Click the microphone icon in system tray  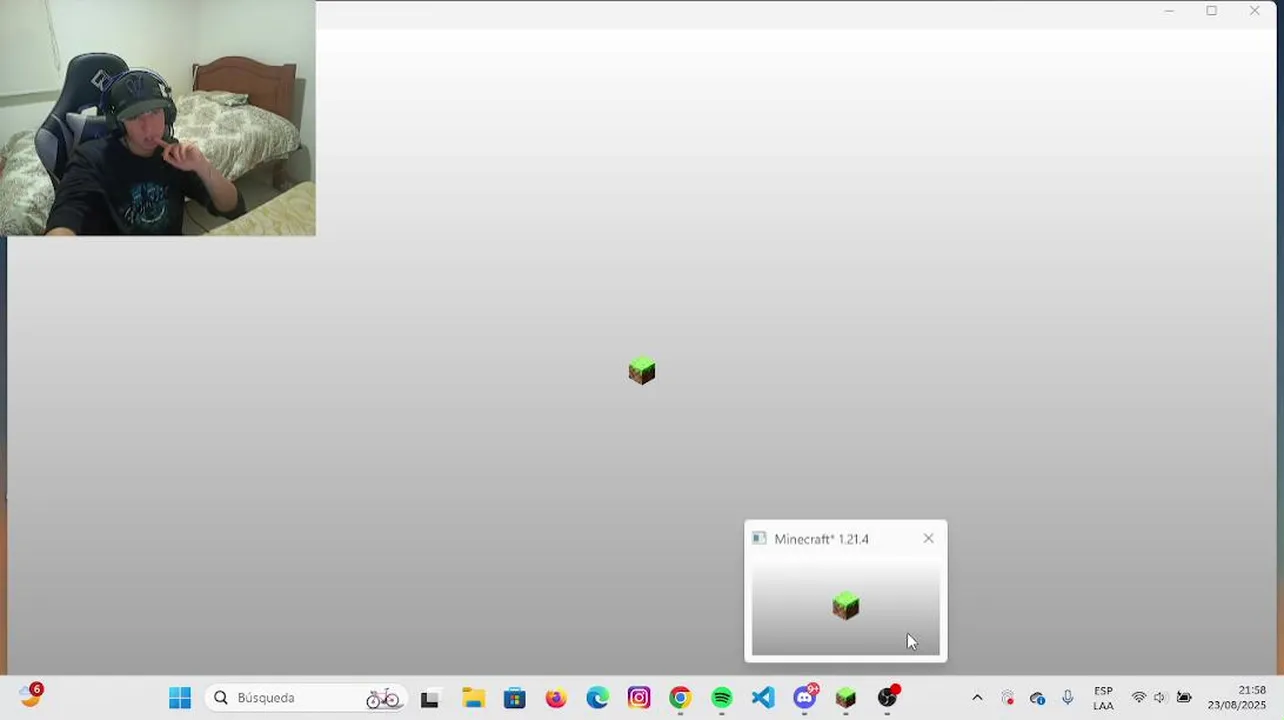tap(1068, 698)
